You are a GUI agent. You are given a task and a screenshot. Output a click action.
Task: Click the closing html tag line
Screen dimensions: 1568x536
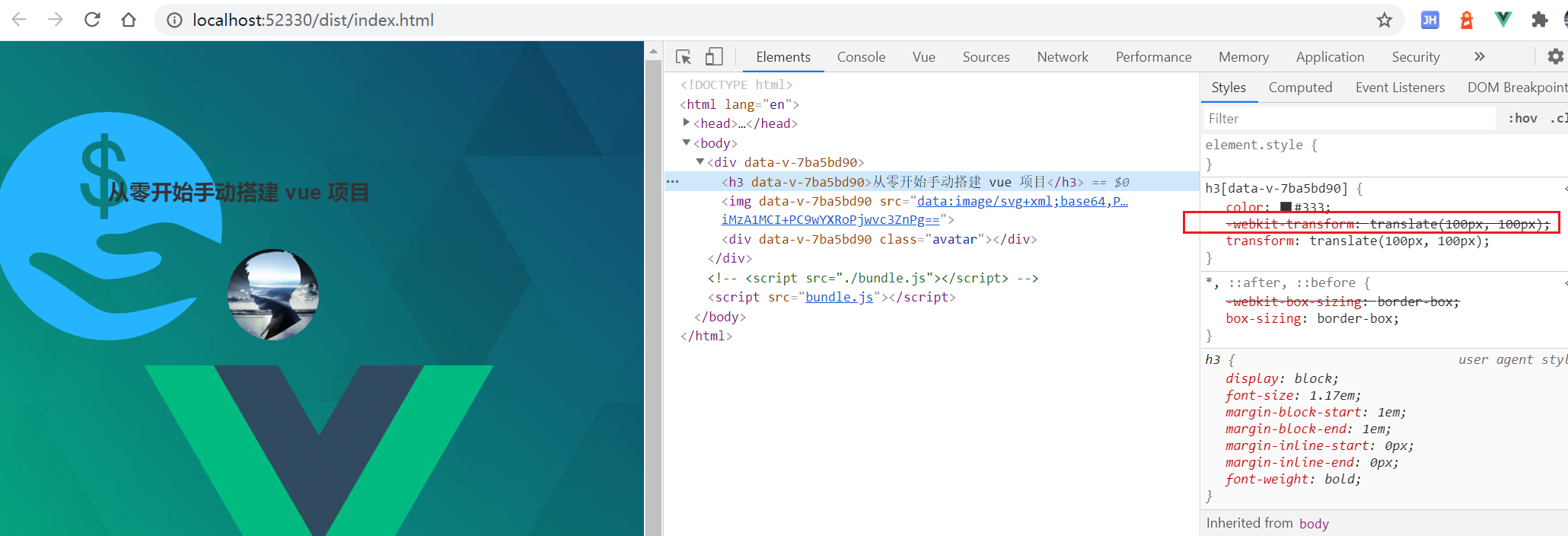pos(706,336)
